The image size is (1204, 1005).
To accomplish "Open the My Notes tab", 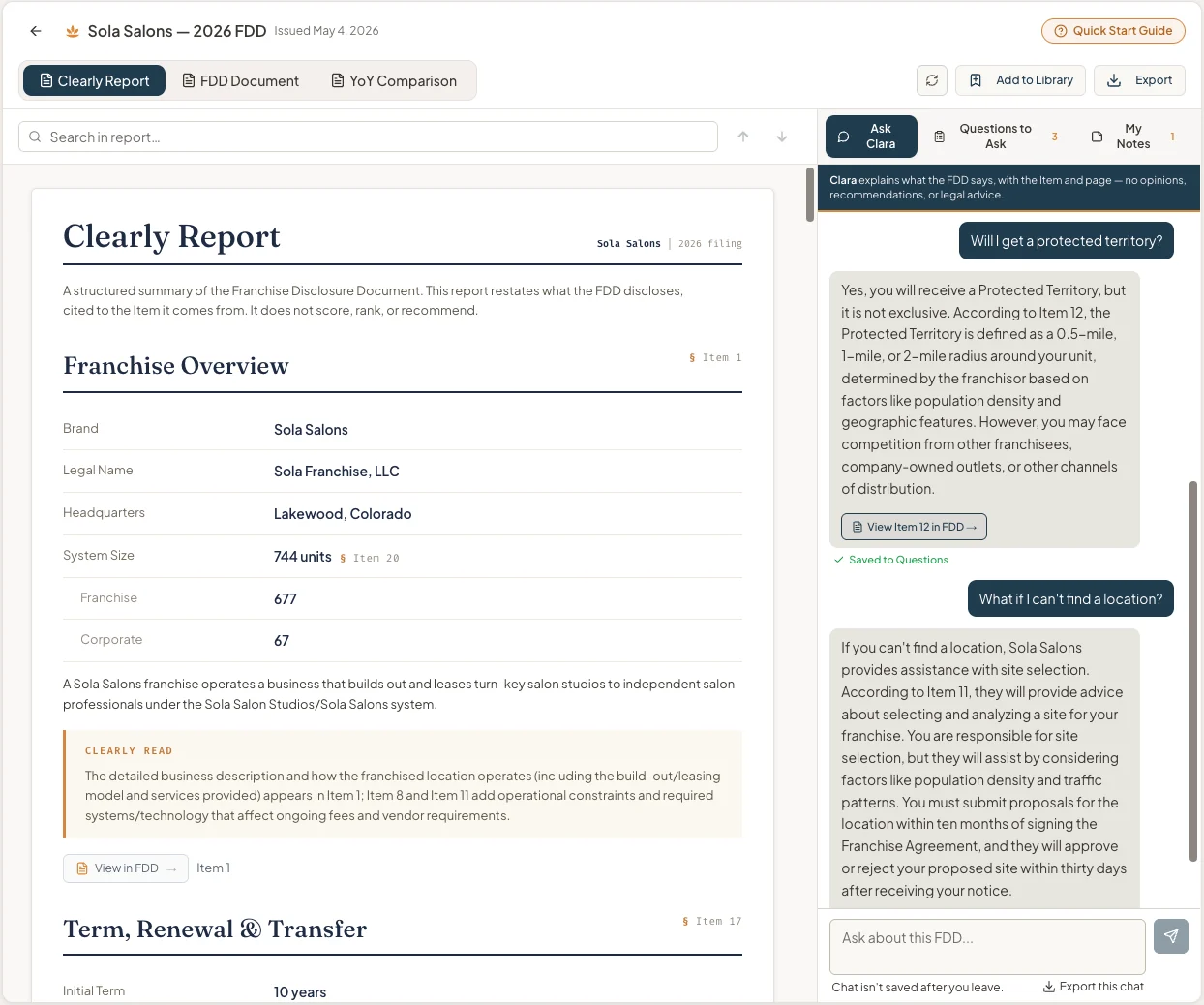I will [1132, 137].
